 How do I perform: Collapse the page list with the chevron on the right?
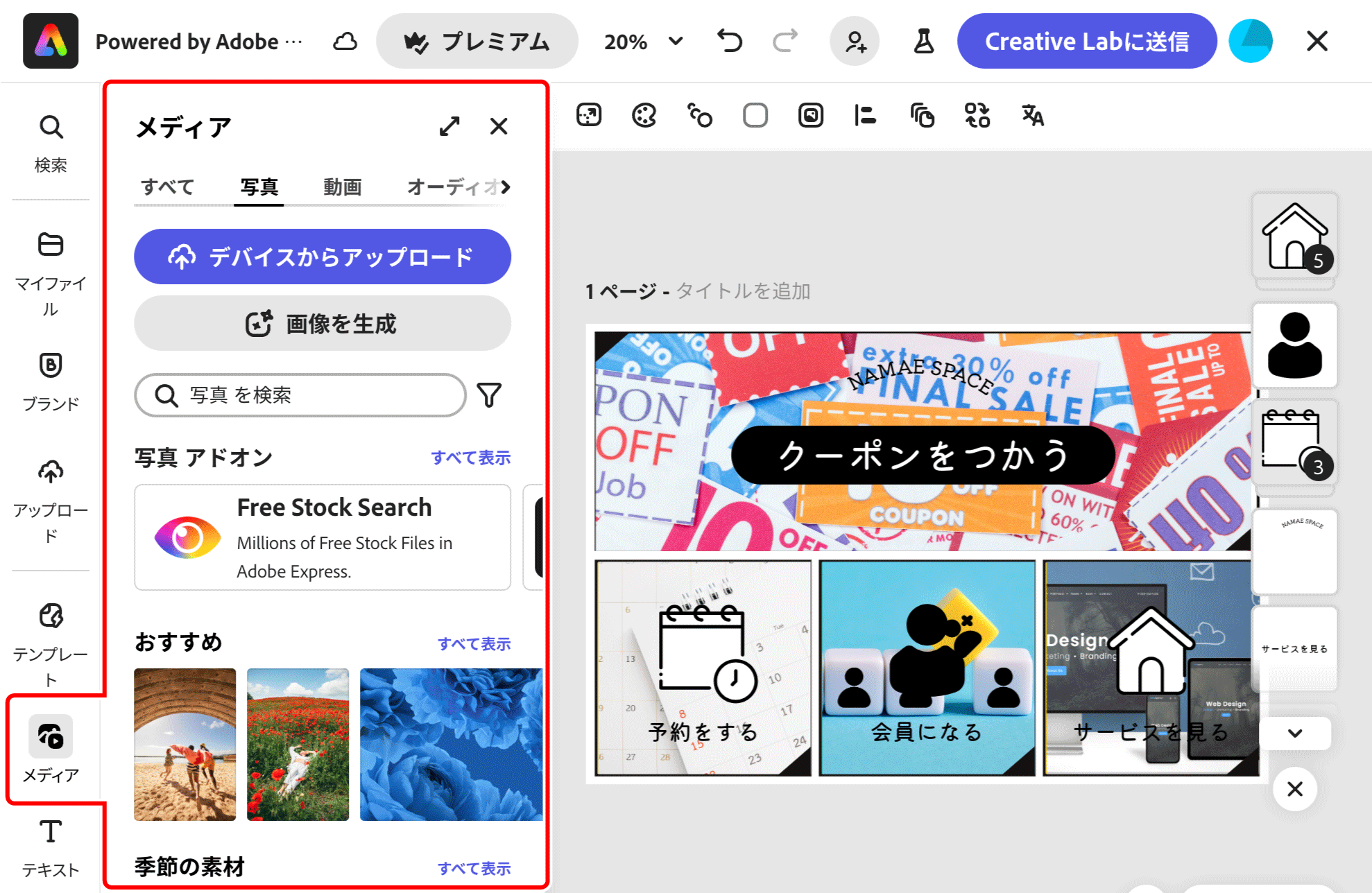point(1294,733)
